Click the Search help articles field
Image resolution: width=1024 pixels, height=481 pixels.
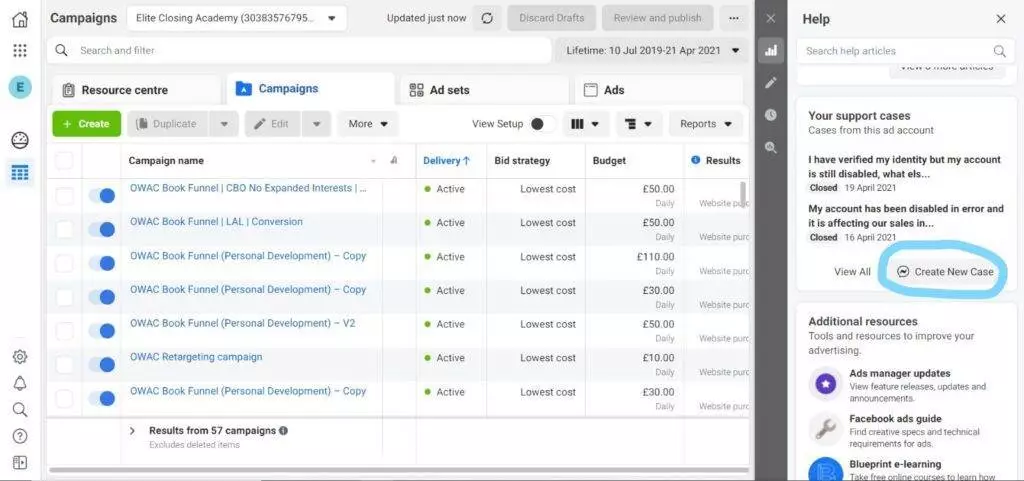(904, 51)
